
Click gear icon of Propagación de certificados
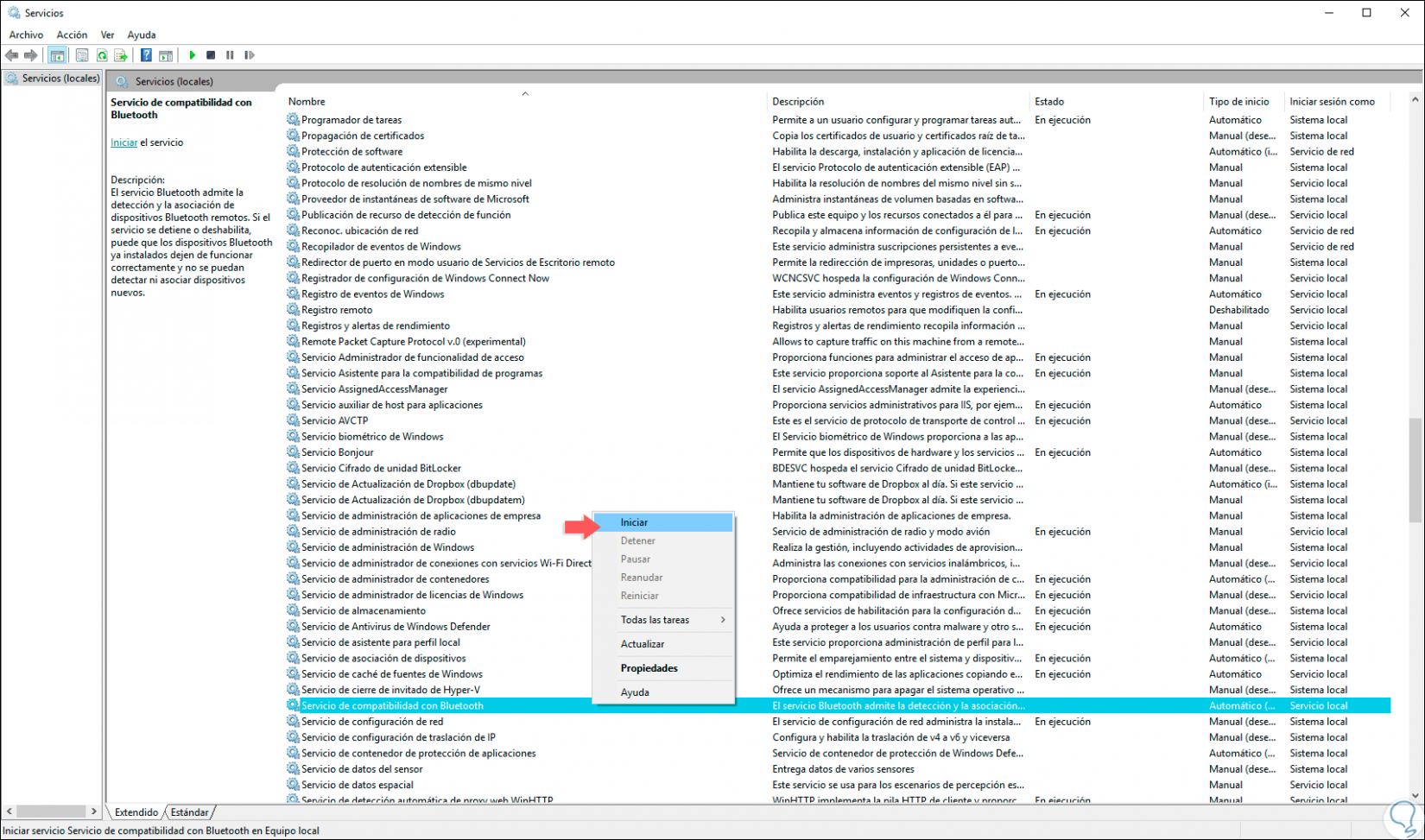(x=293, y=136)
